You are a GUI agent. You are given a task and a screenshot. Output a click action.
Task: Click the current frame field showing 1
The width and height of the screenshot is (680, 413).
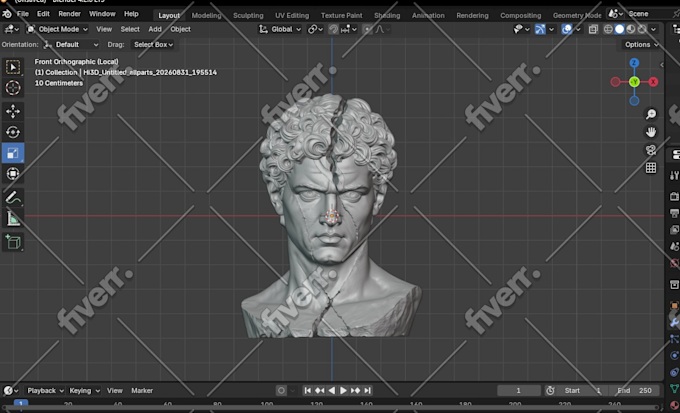click(x=519, y=390)
